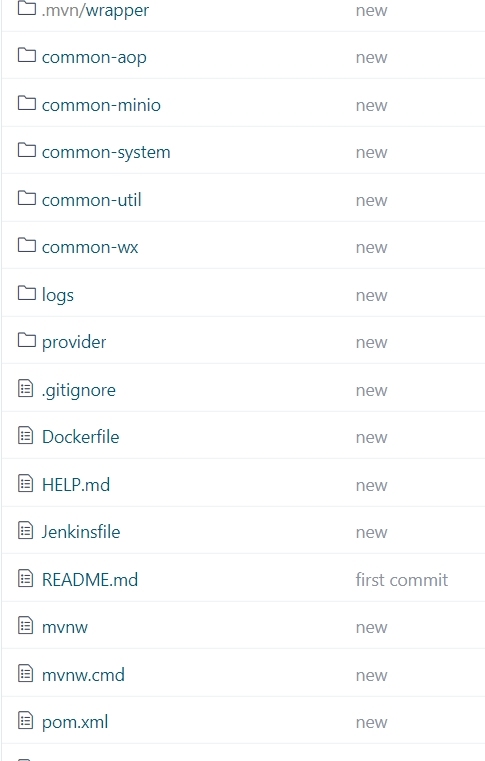Open the .mvn/wrapper folder
Viewport: 485px width, 761px height.
(x=95, y=11)
